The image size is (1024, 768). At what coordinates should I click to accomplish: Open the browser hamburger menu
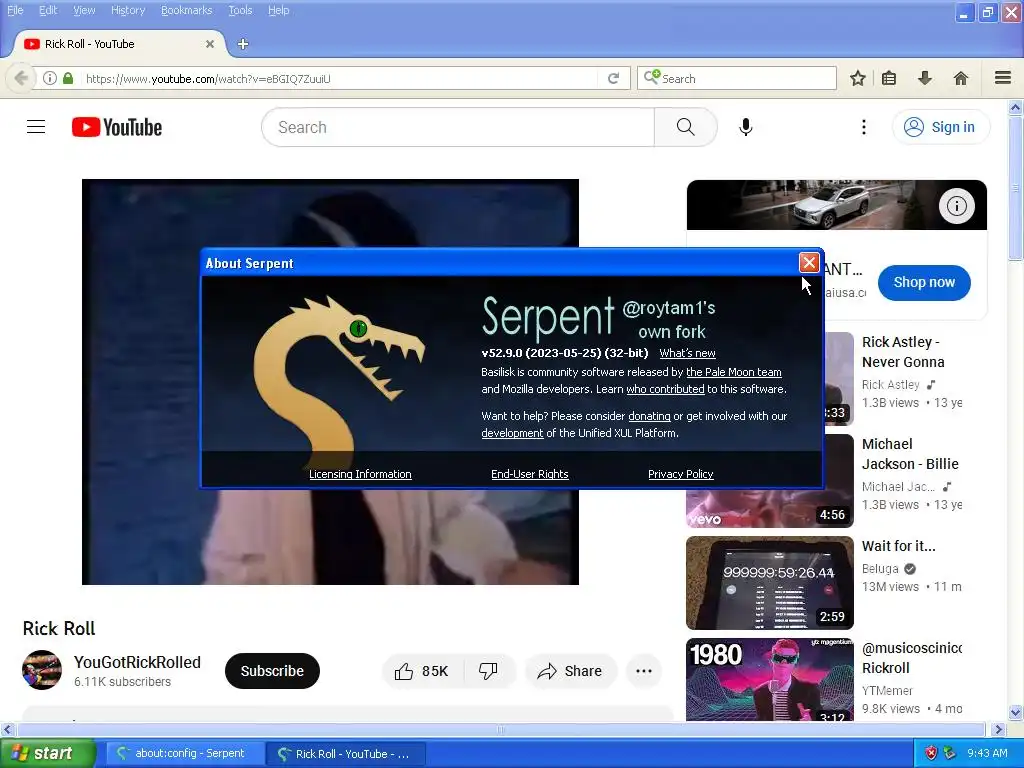click(1003, 78)
